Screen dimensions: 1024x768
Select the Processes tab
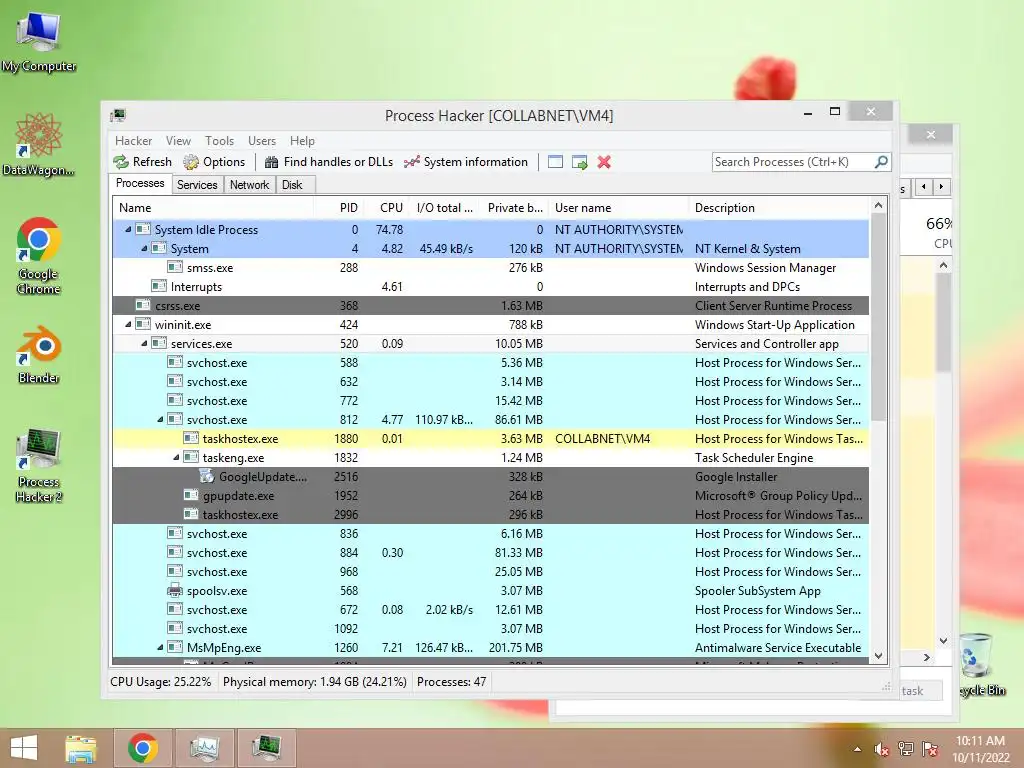click(x=140, y=184)
